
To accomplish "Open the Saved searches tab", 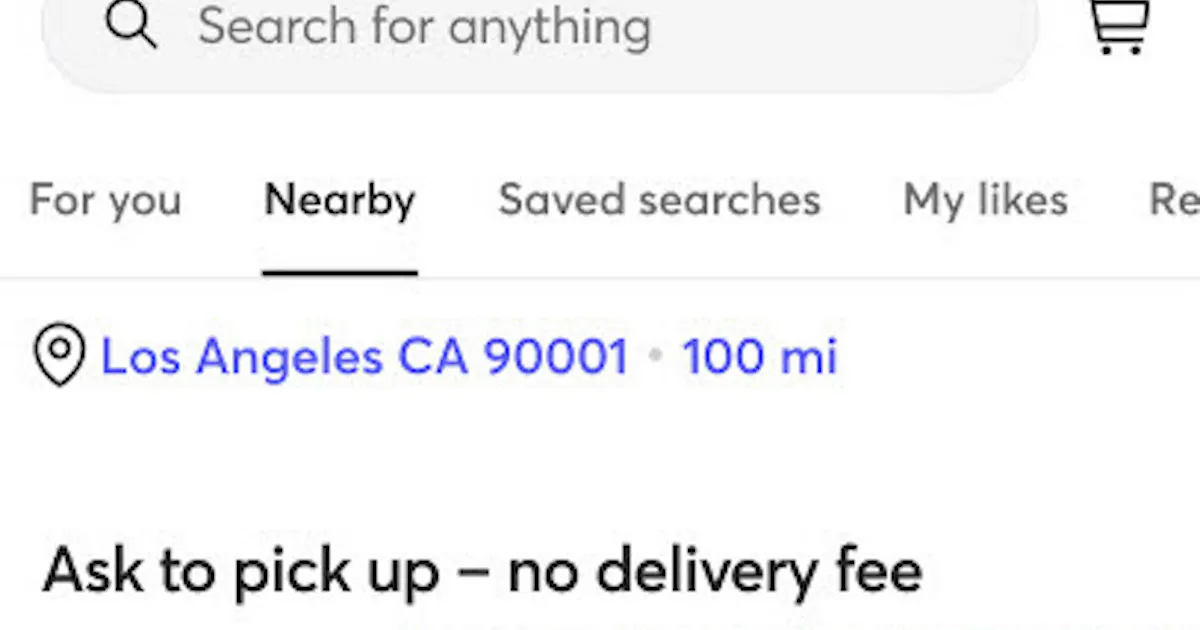I will pyautogui.click(x=659, y=200).
